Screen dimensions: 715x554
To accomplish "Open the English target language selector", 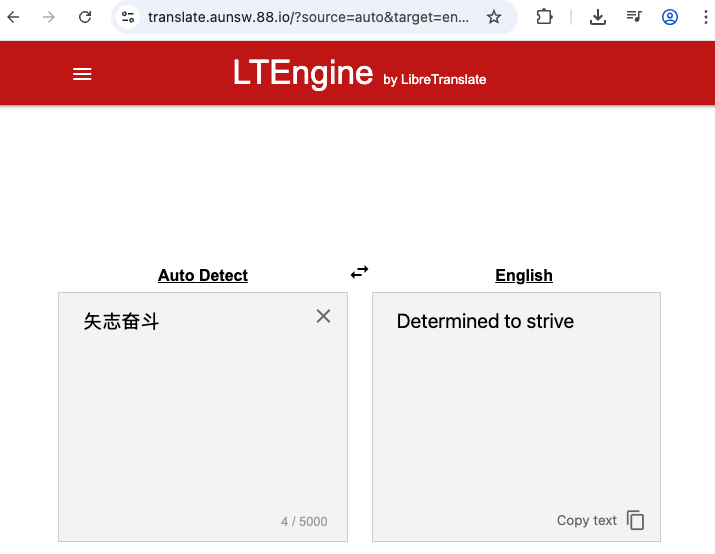I will pyautogui.click(x=524, y=276).
